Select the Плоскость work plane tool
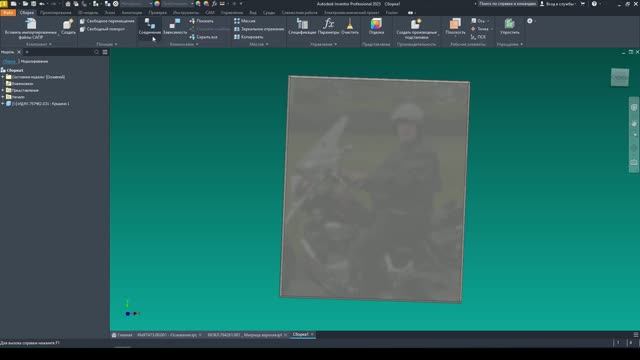Viewport: 640px width, 360px height. coord(455,27)
